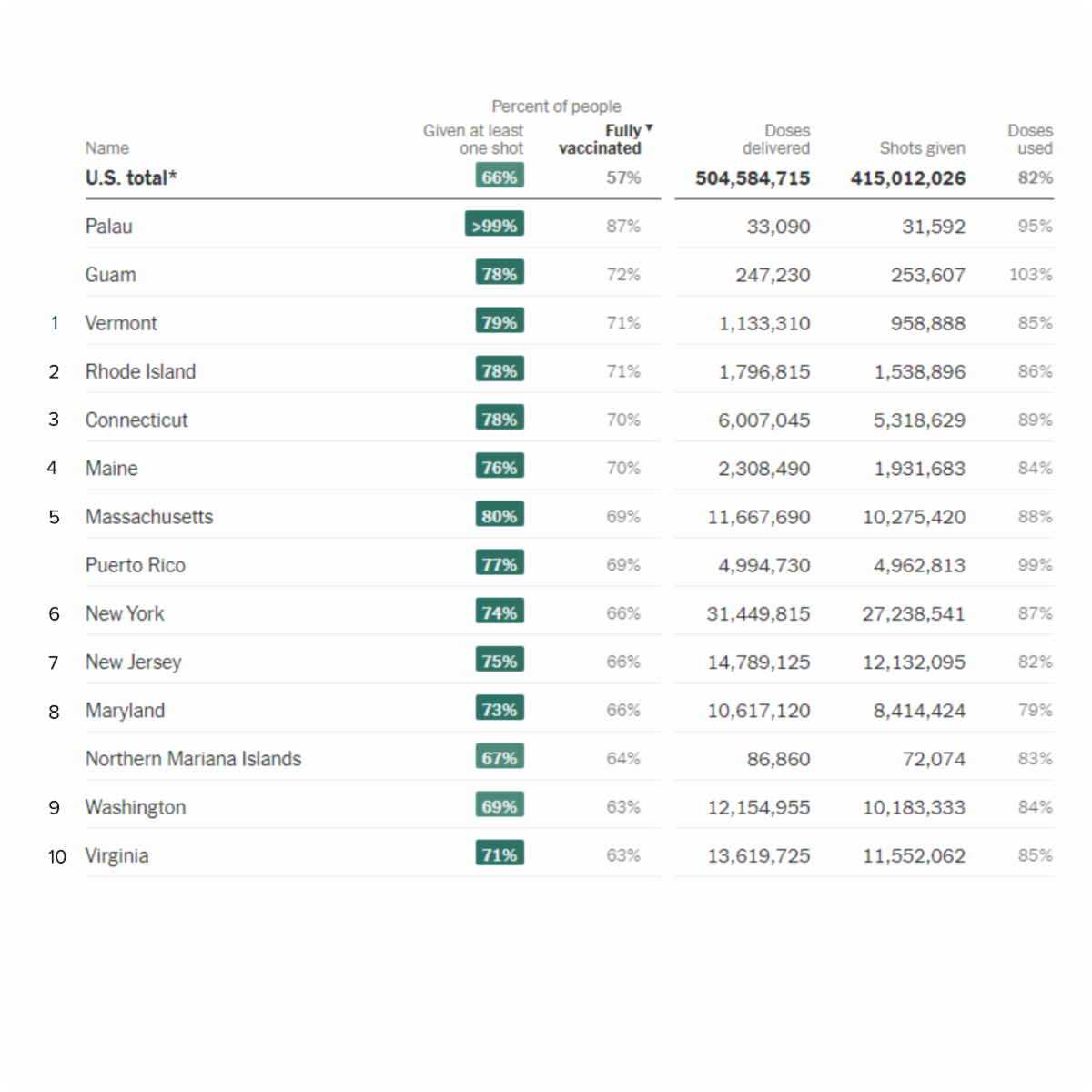Click Virginia's 71% one-shot badge
The width and height of the screenshot is (1092, 1092).
tap(500, 854)
